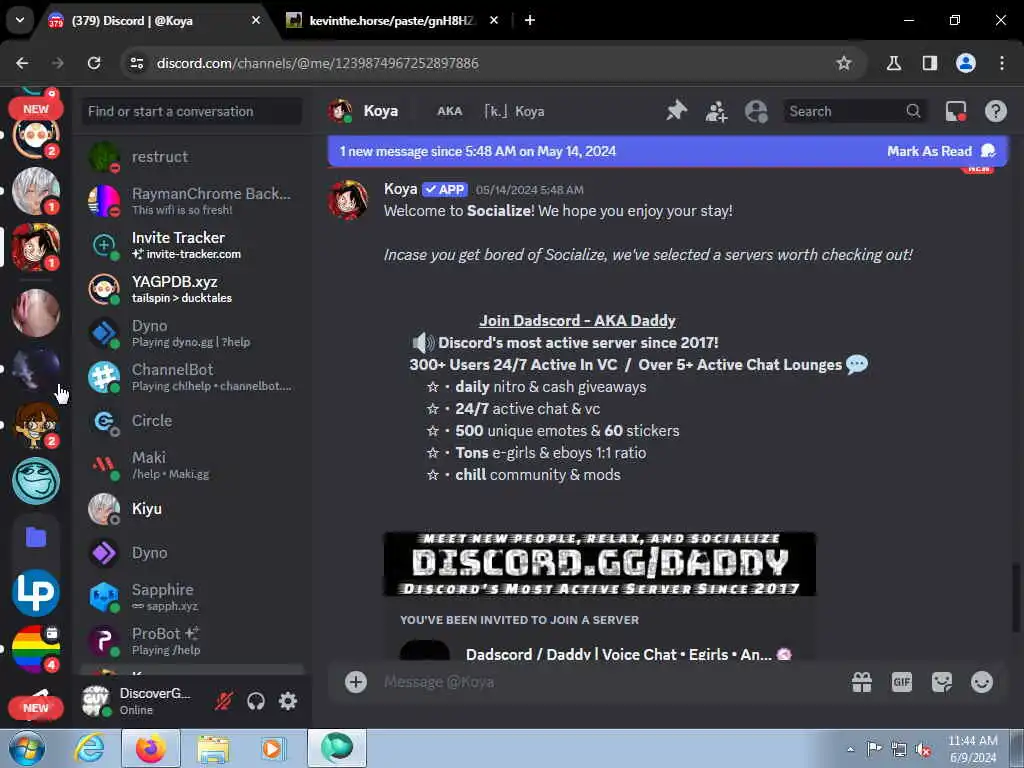The image size is (1024, 768).
Task: Open the gift Nitro icon
Action: point(862,682)
